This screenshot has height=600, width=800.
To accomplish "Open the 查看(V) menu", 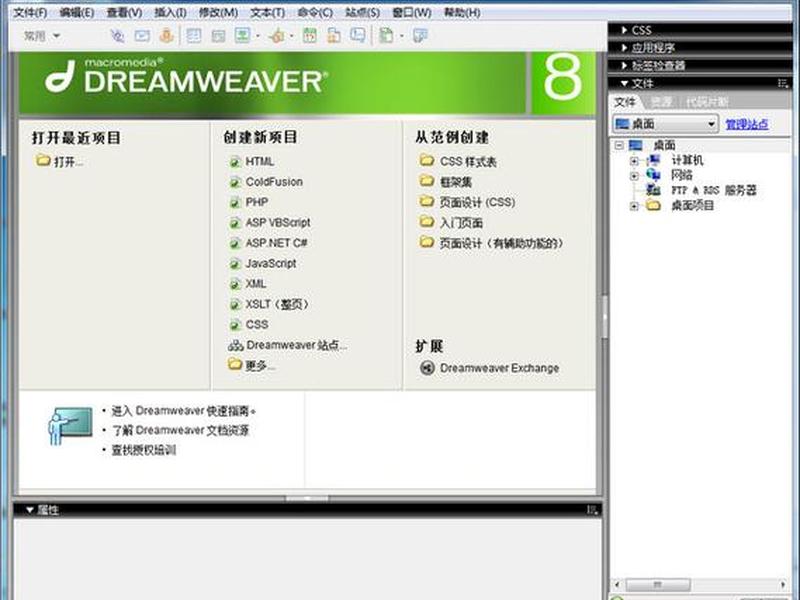I will point(124,13).
